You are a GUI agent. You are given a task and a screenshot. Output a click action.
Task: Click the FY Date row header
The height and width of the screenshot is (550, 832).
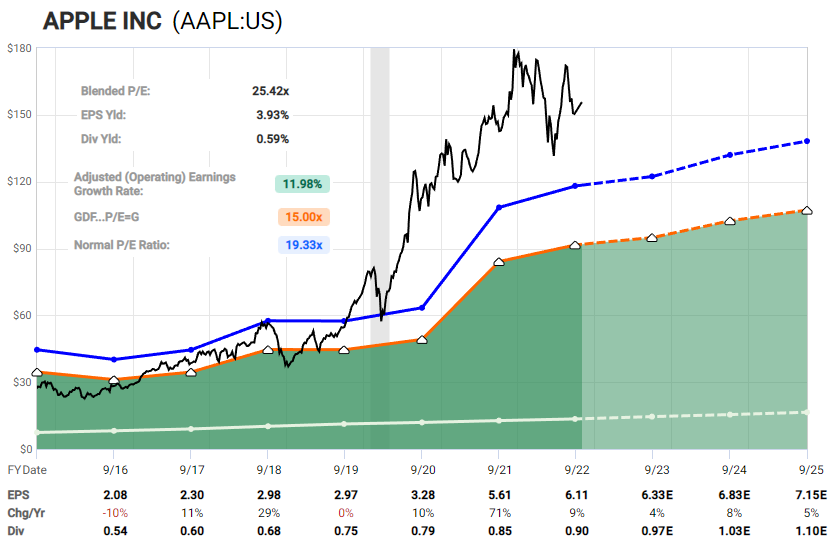pyautogui.click(x=27, y=470)
